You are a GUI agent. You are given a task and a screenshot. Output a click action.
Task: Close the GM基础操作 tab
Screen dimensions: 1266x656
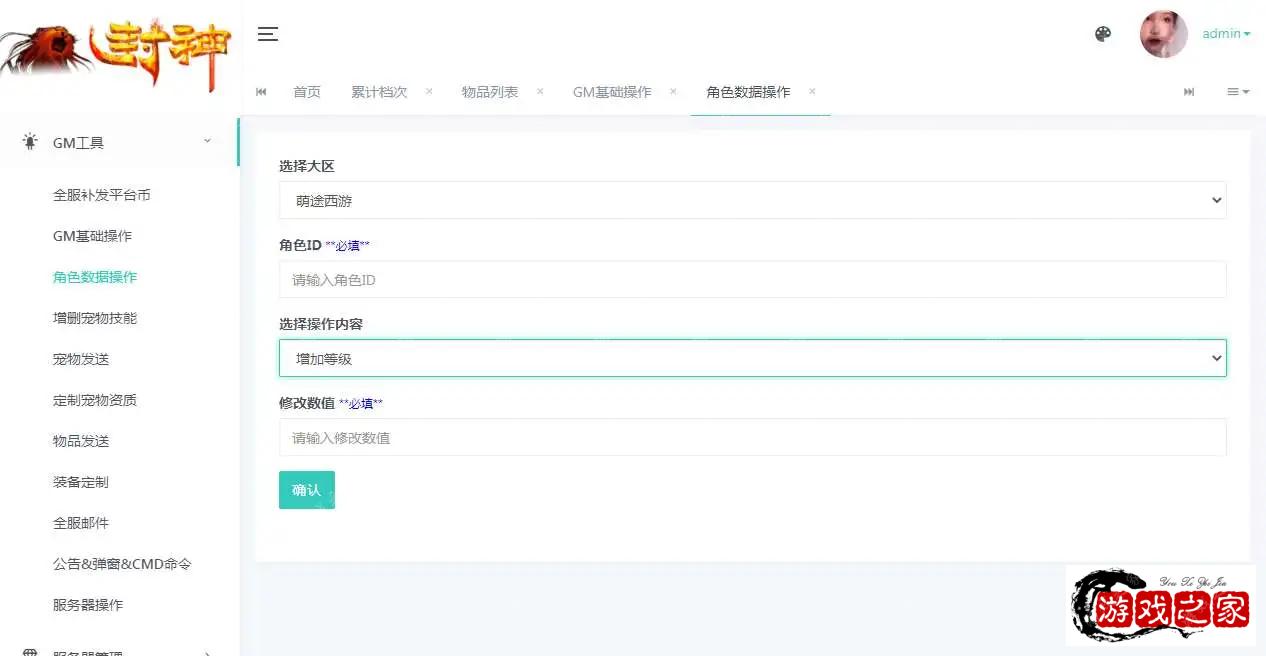[x=673, y=91]
